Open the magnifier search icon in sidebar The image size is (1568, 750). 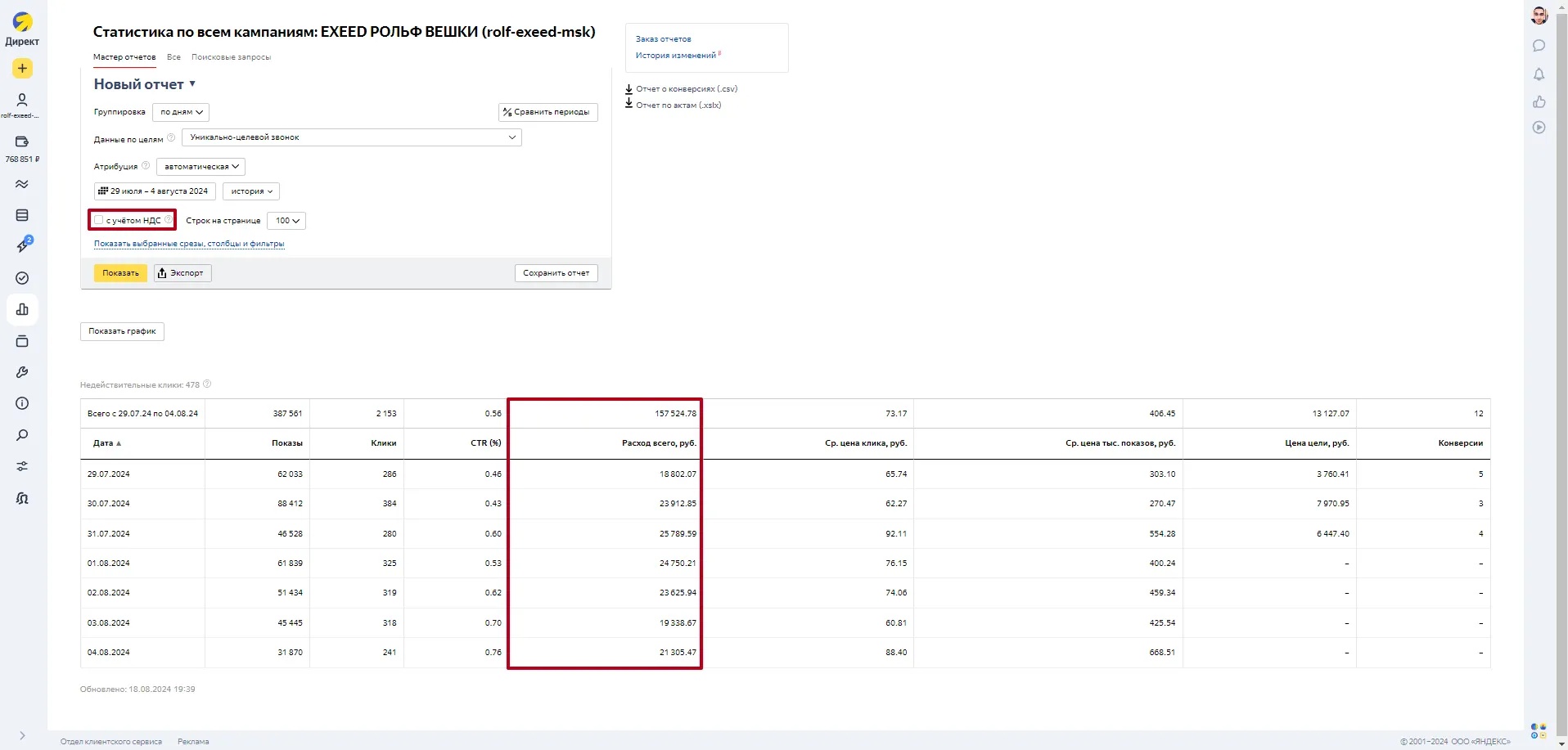(x=22, y=435)
